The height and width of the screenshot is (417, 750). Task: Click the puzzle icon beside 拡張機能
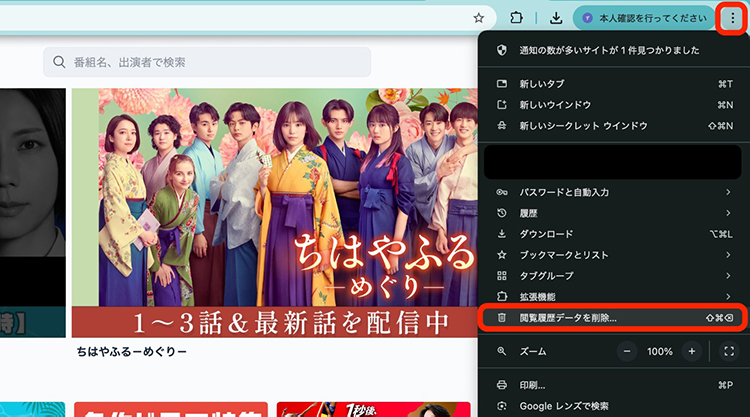click(x=501, y=296)
